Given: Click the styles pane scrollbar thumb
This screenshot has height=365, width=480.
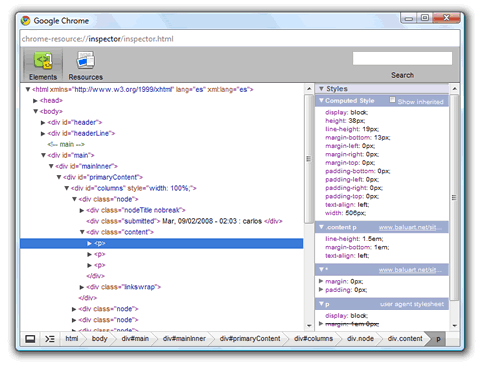Looking at the screenshot, I should tap(454, 197).
